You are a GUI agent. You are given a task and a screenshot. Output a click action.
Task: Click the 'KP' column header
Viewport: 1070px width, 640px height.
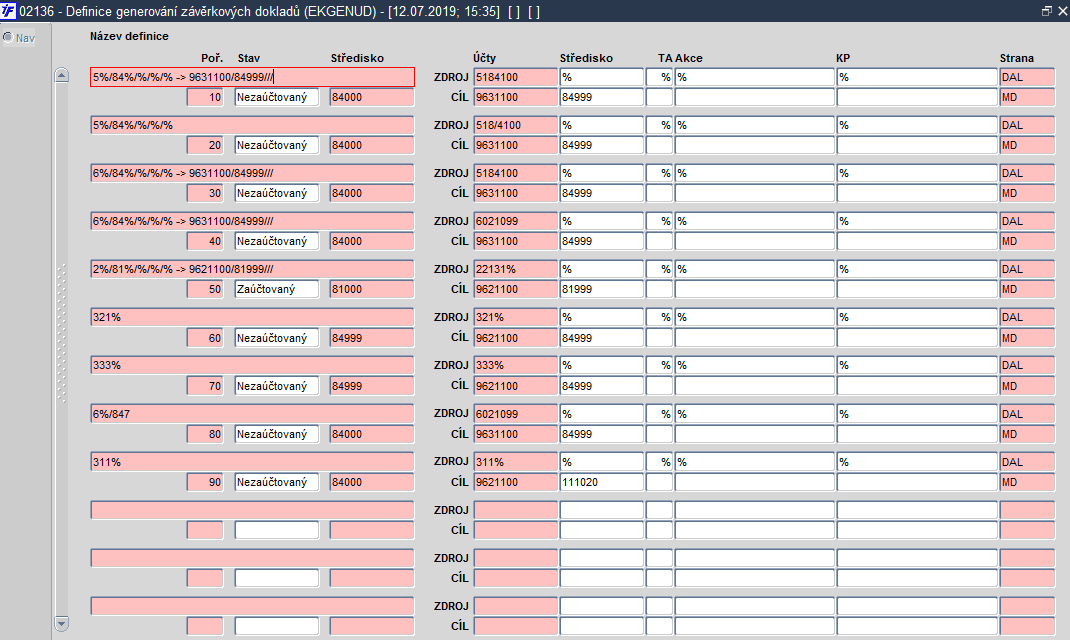pos(843,58)
